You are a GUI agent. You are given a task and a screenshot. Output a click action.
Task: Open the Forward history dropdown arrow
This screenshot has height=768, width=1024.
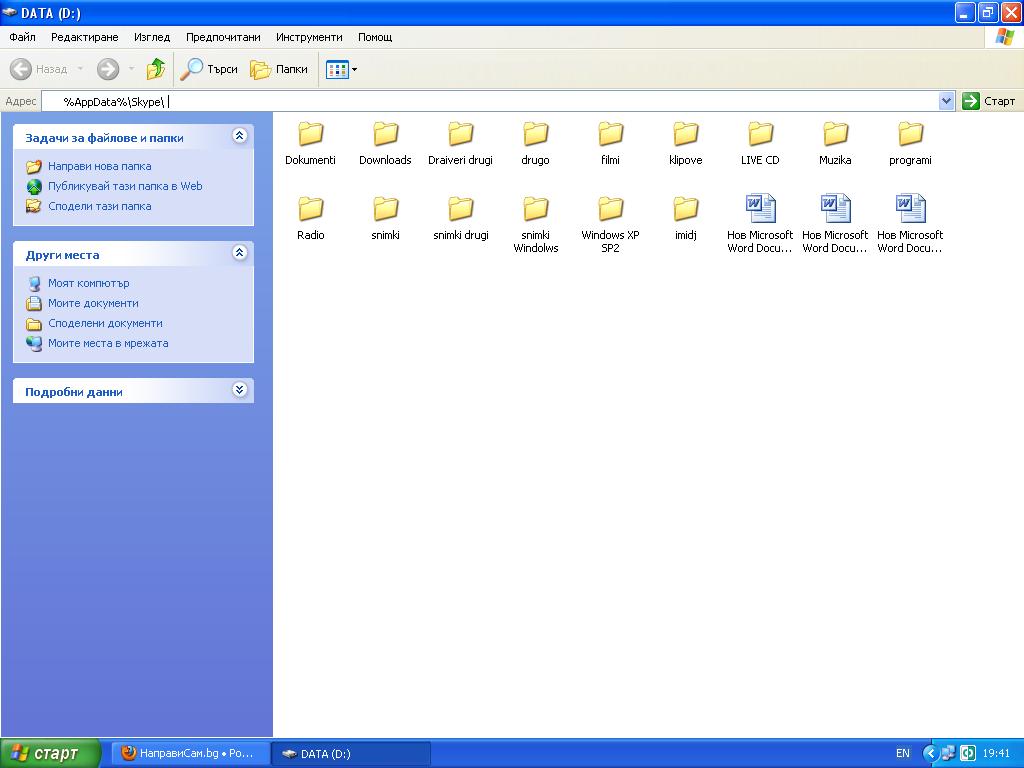[131, 69]
